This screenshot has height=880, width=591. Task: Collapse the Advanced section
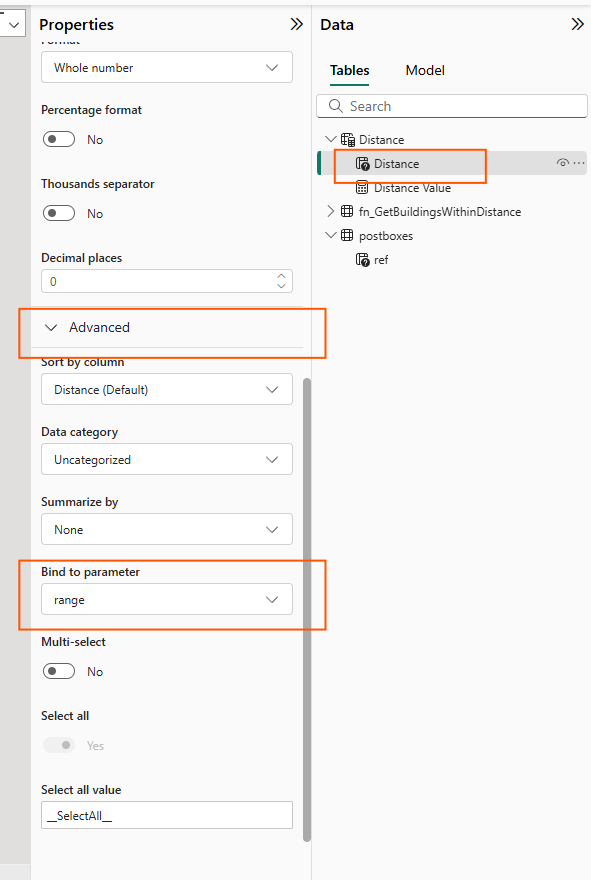click(x=51, y=327)
